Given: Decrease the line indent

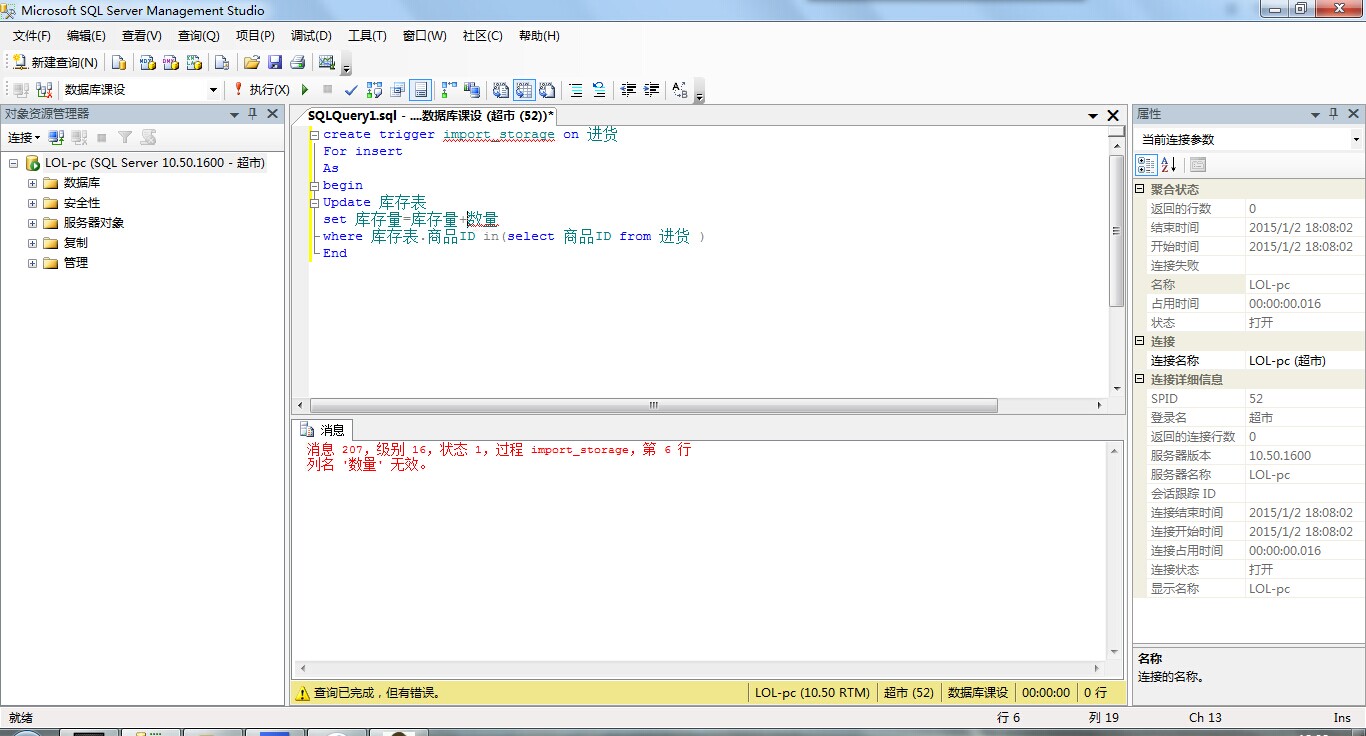Looking at the screenshot, I should pyautogui.click(x=628, y=90).
